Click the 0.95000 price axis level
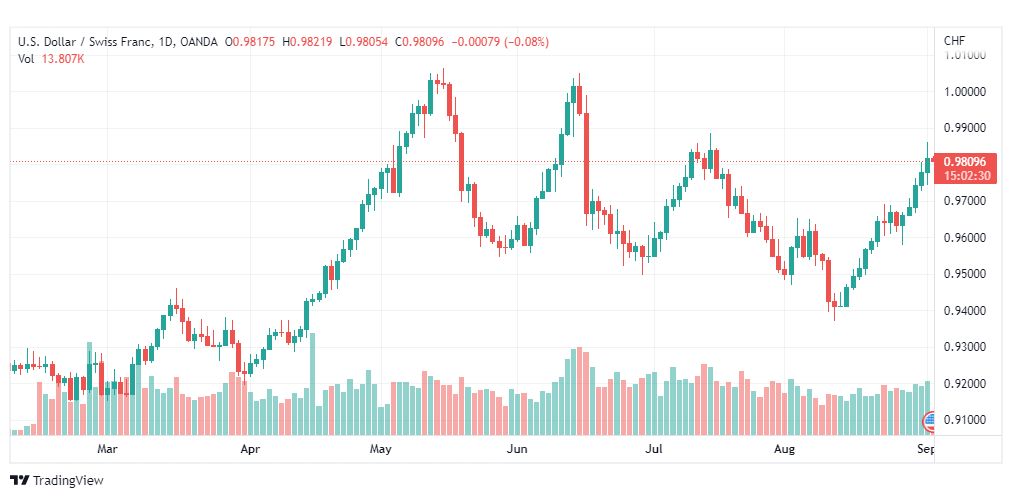Screen dimensions: 1012x498 click(x=964, y=274)
